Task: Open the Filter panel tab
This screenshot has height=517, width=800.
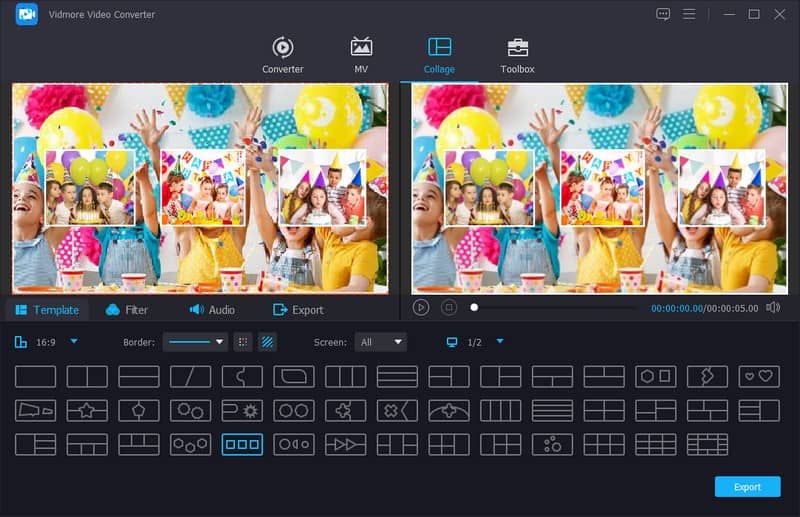Action: [127, 310]
